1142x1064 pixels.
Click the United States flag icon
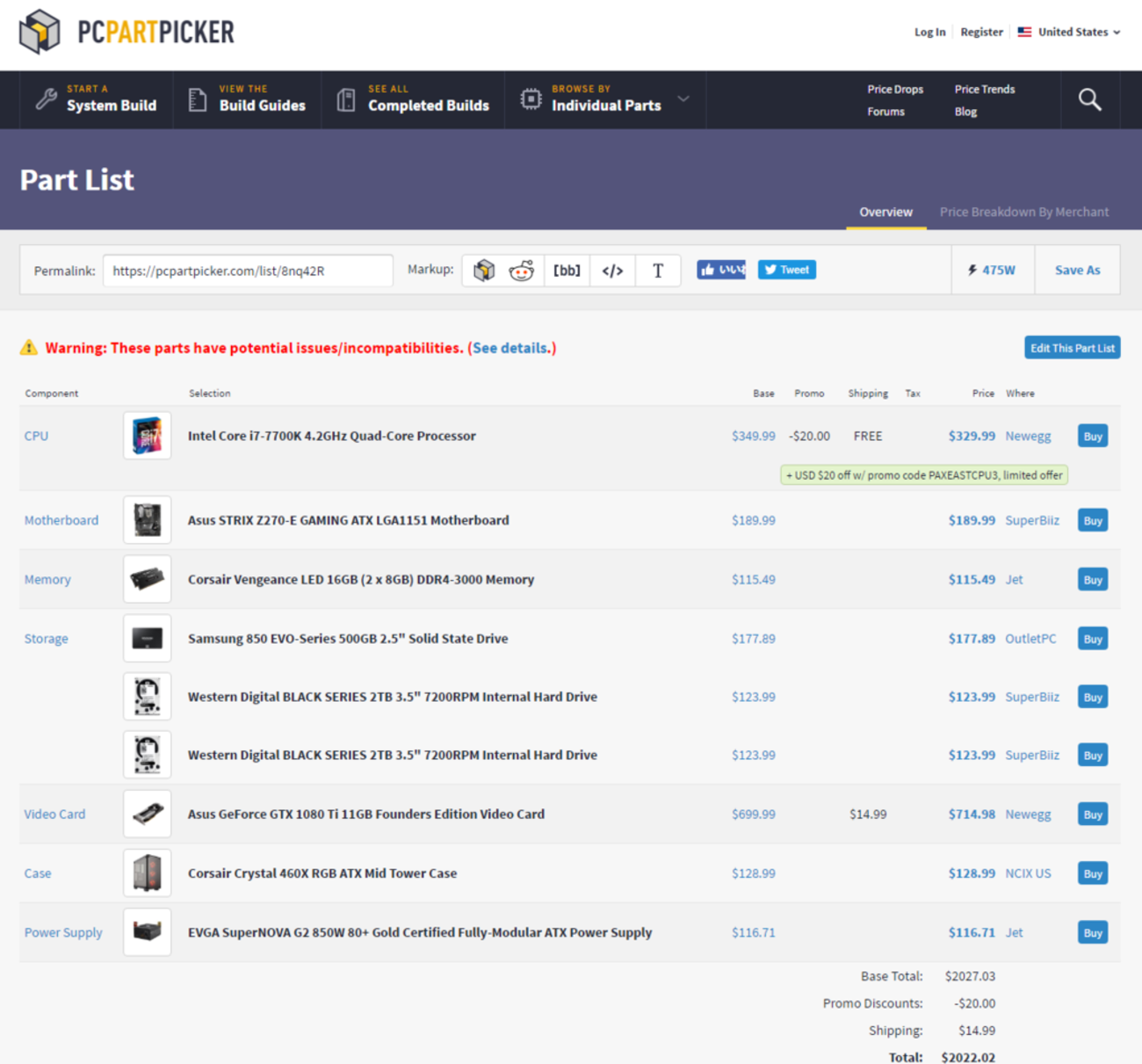click(x=1024, y=32)
